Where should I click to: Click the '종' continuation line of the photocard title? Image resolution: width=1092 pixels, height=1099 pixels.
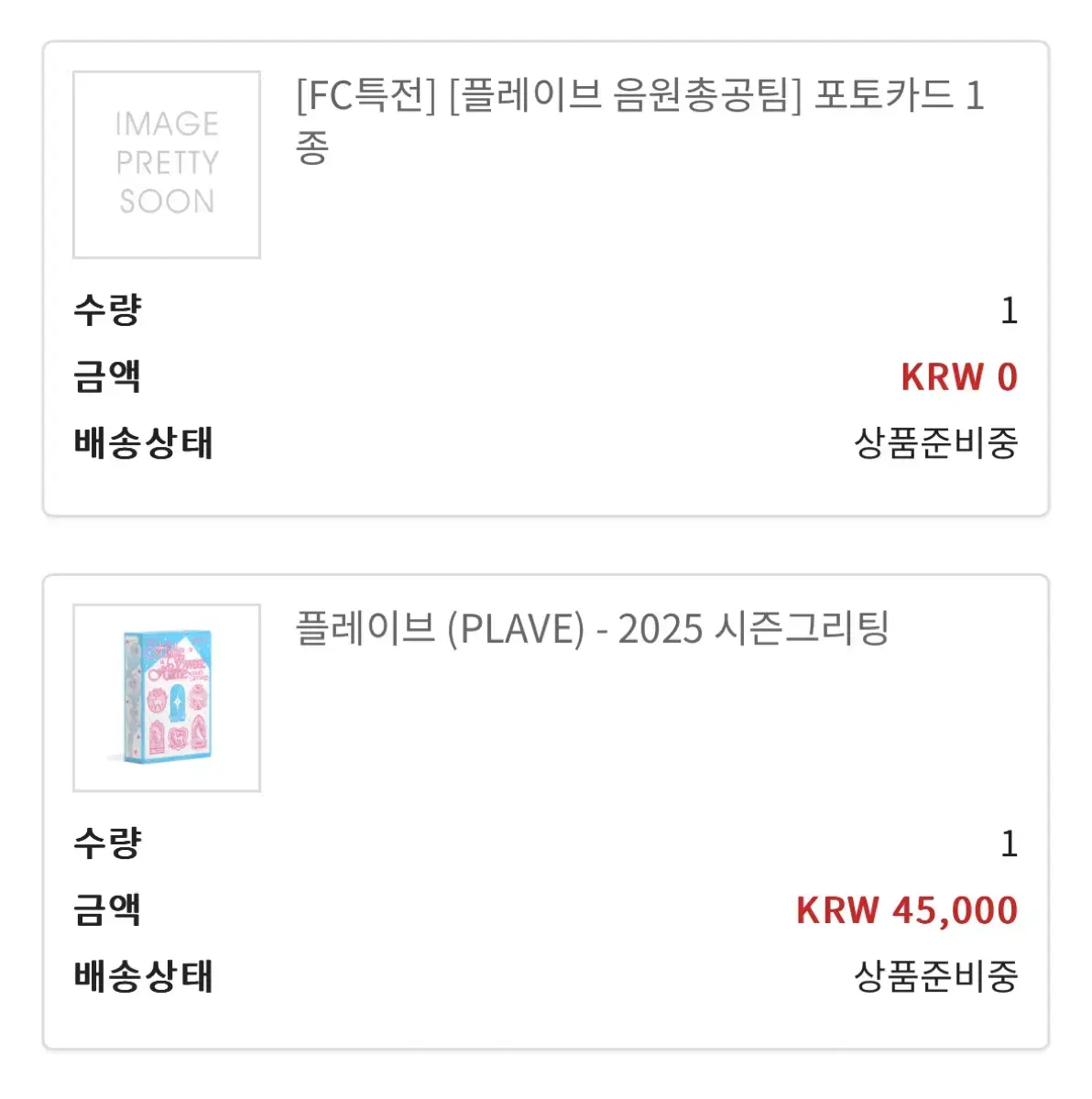[311, 147]
